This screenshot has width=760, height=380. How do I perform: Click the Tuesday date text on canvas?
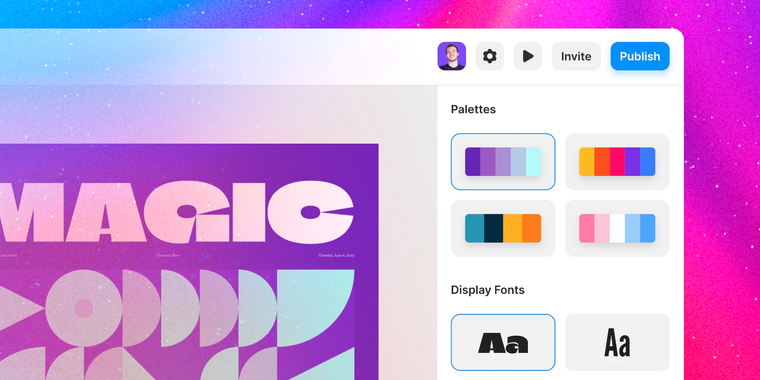click(336, 255)
